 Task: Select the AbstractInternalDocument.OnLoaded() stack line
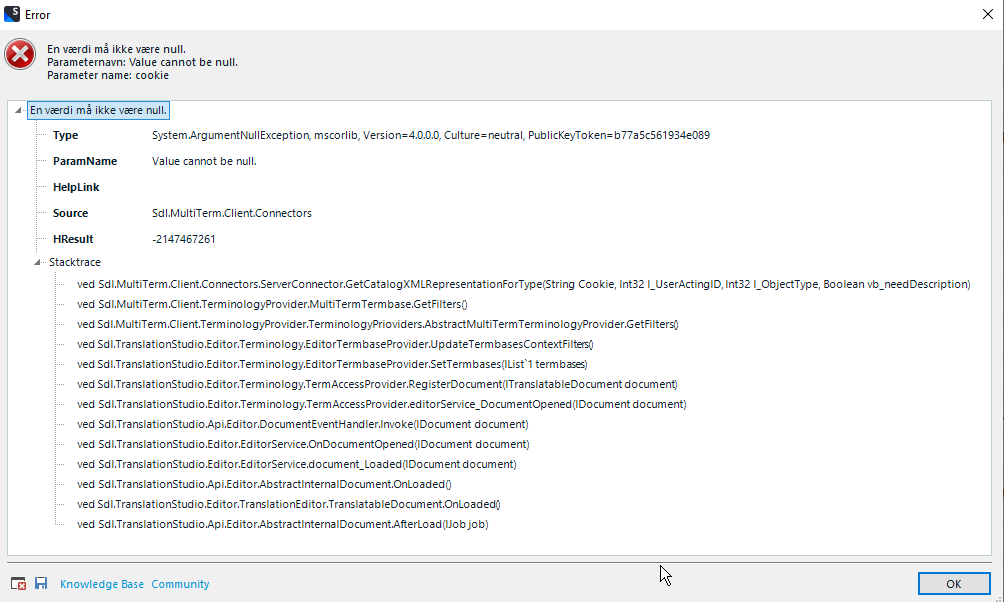[x=264, y=484]
